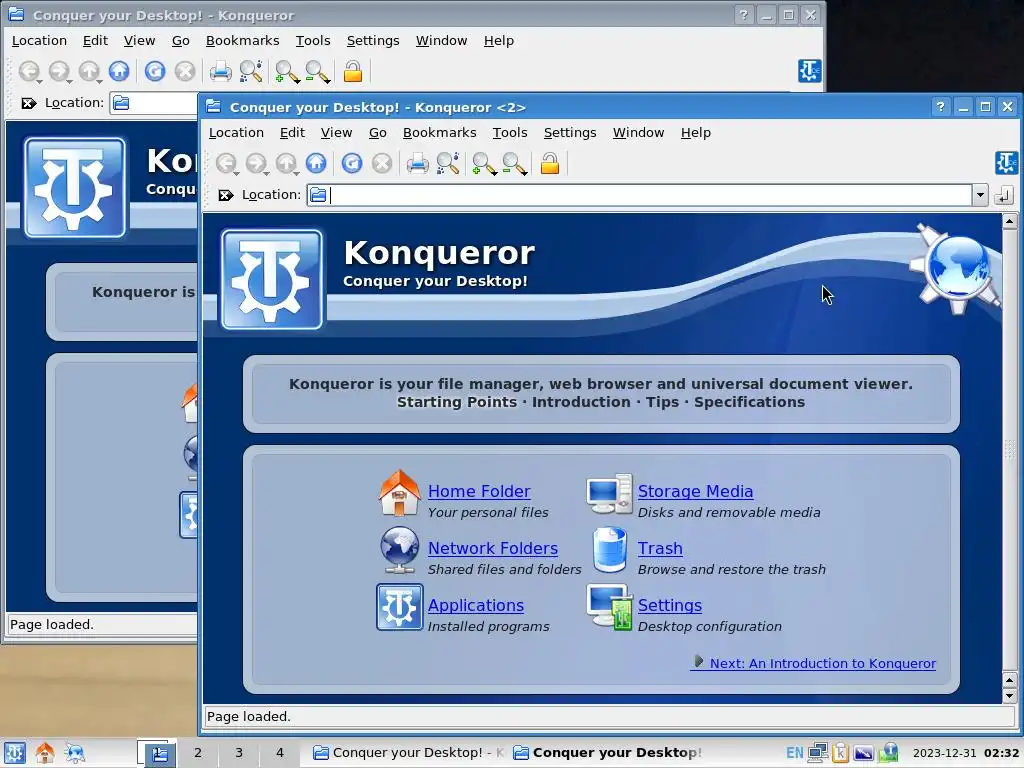Open Find tool in Konqueror <2> toolbar

[x=448, y=163]
